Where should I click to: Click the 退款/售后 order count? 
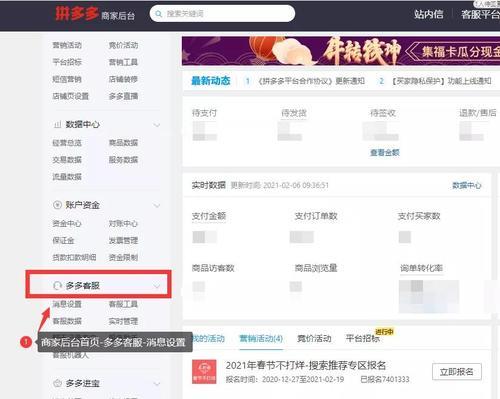coord(471,131)
